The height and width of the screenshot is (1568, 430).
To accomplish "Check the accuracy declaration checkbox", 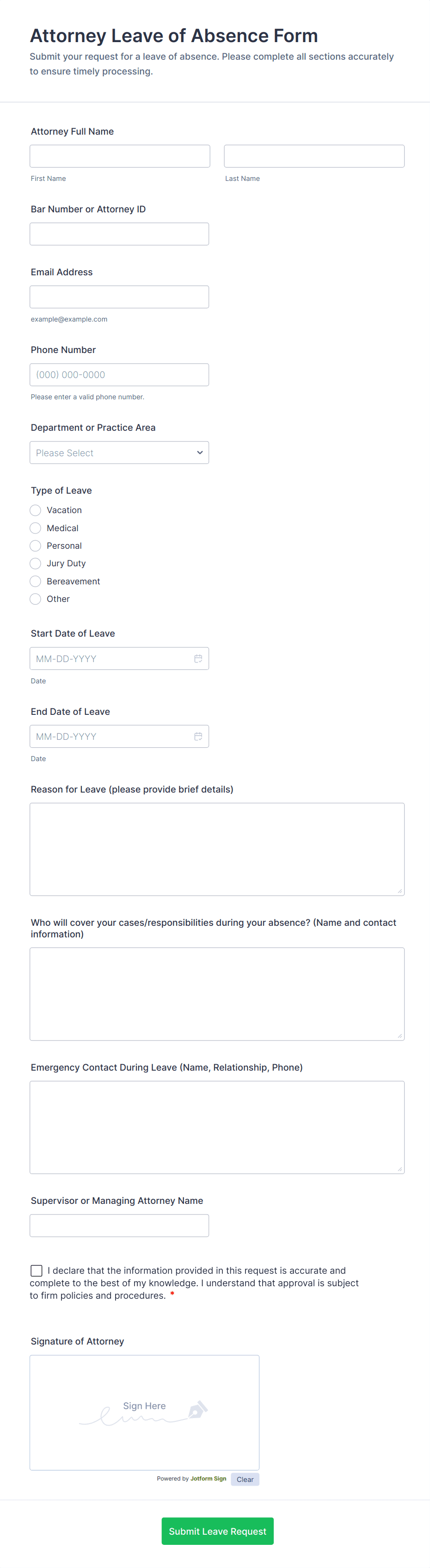I will [37, 1271].
